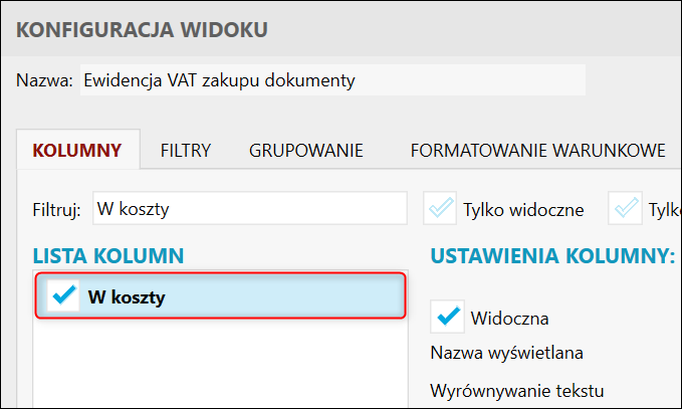Tick the checkmark beside W koszty column
Screen dimensions: 682x409
(63, 296)
